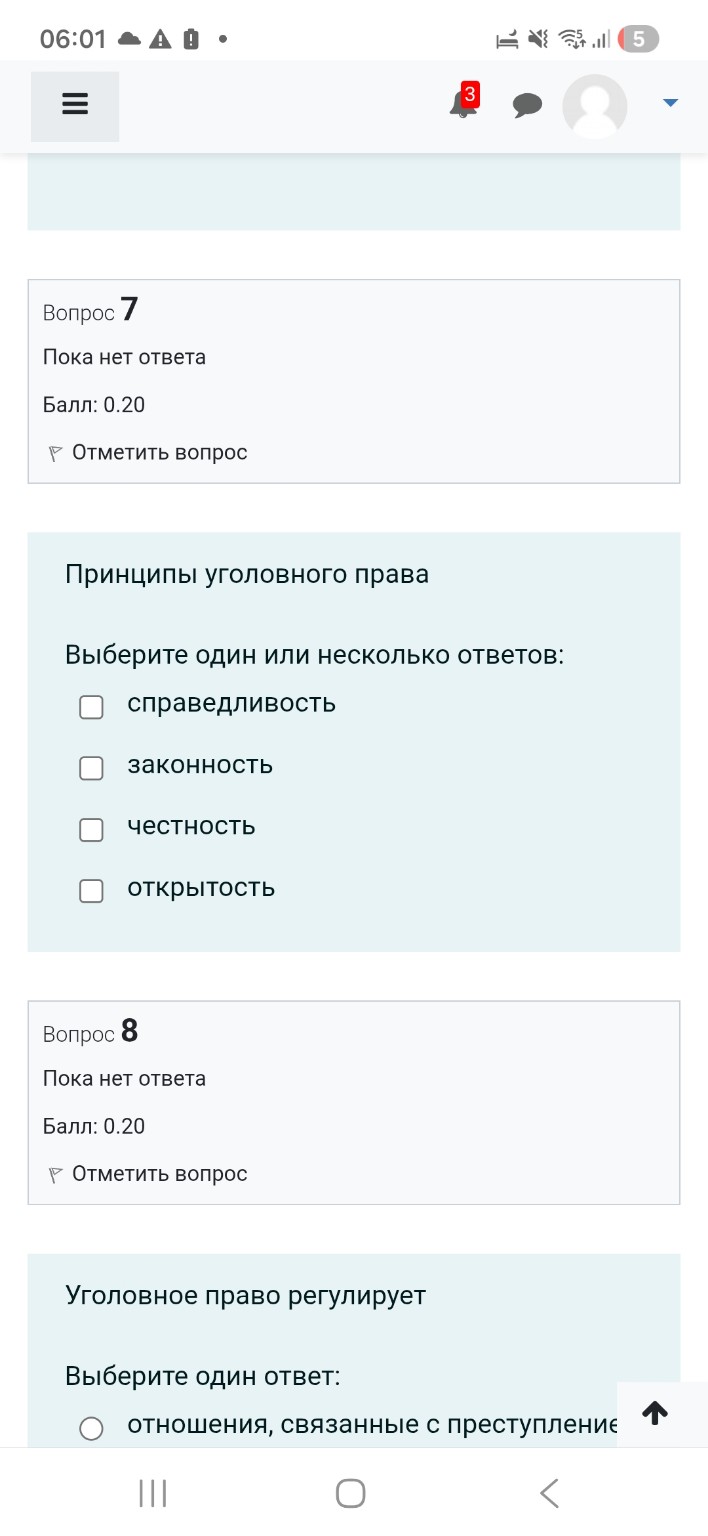Open messages via the chat bubble icon
Screen dimensions: 708x1536
coord(528,104)
